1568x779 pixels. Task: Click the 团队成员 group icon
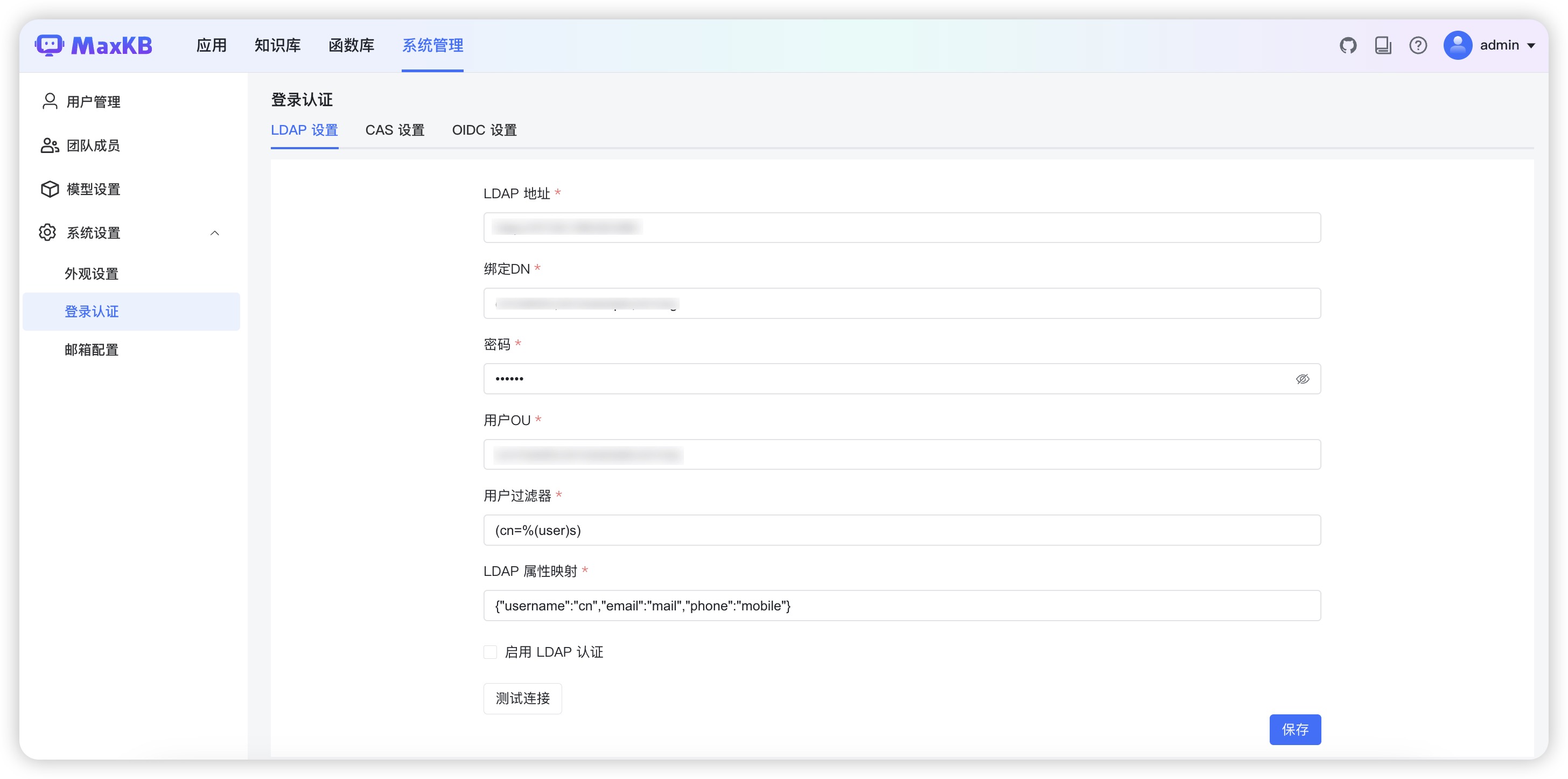(x=50, y=145)
